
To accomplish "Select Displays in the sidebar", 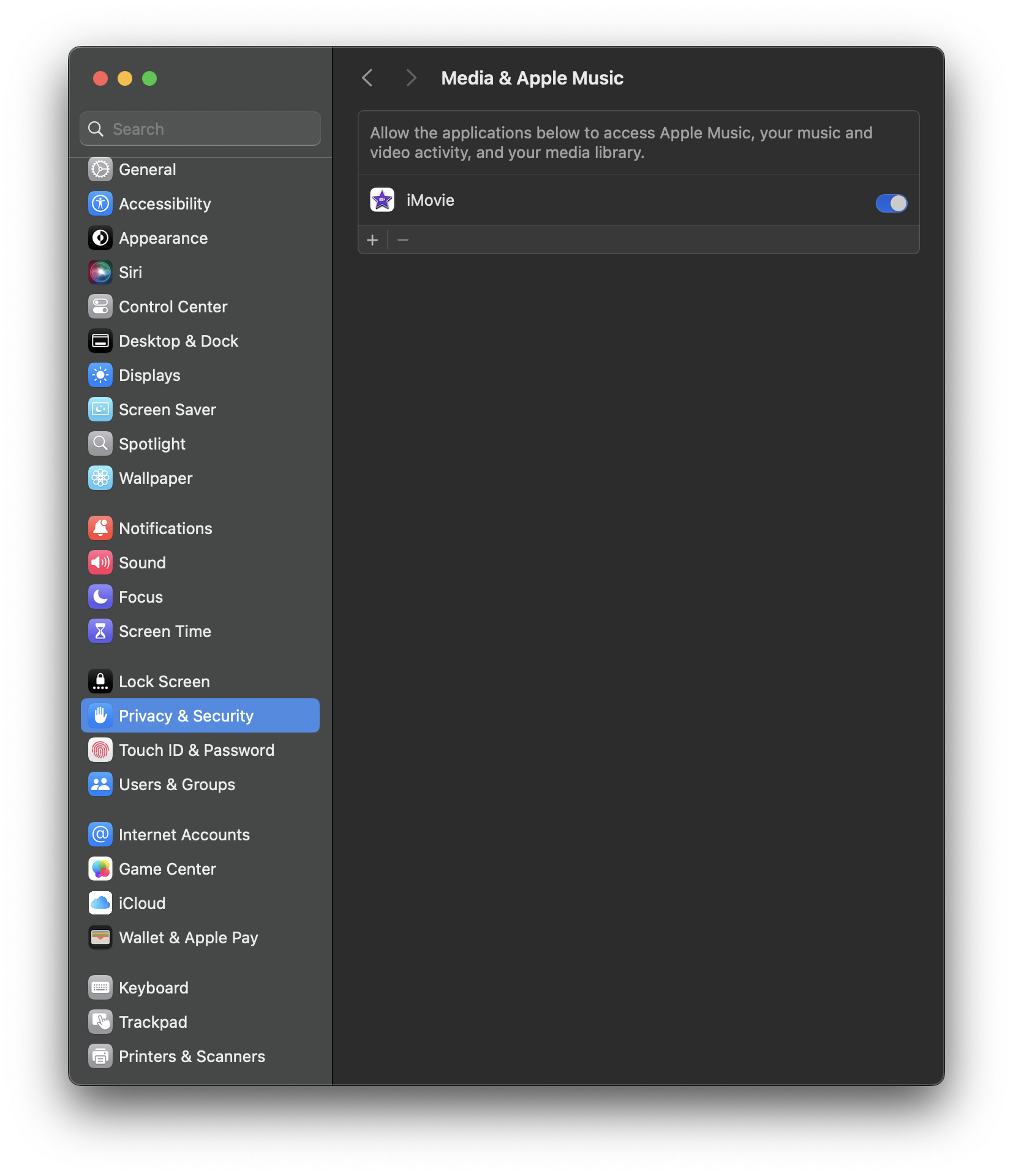I will click(200, 375).
